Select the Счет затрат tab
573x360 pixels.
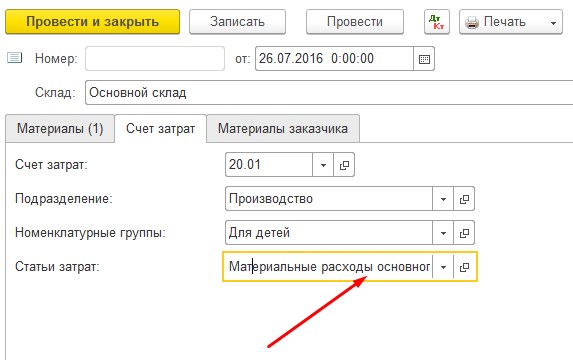click(x=160, y=129)
